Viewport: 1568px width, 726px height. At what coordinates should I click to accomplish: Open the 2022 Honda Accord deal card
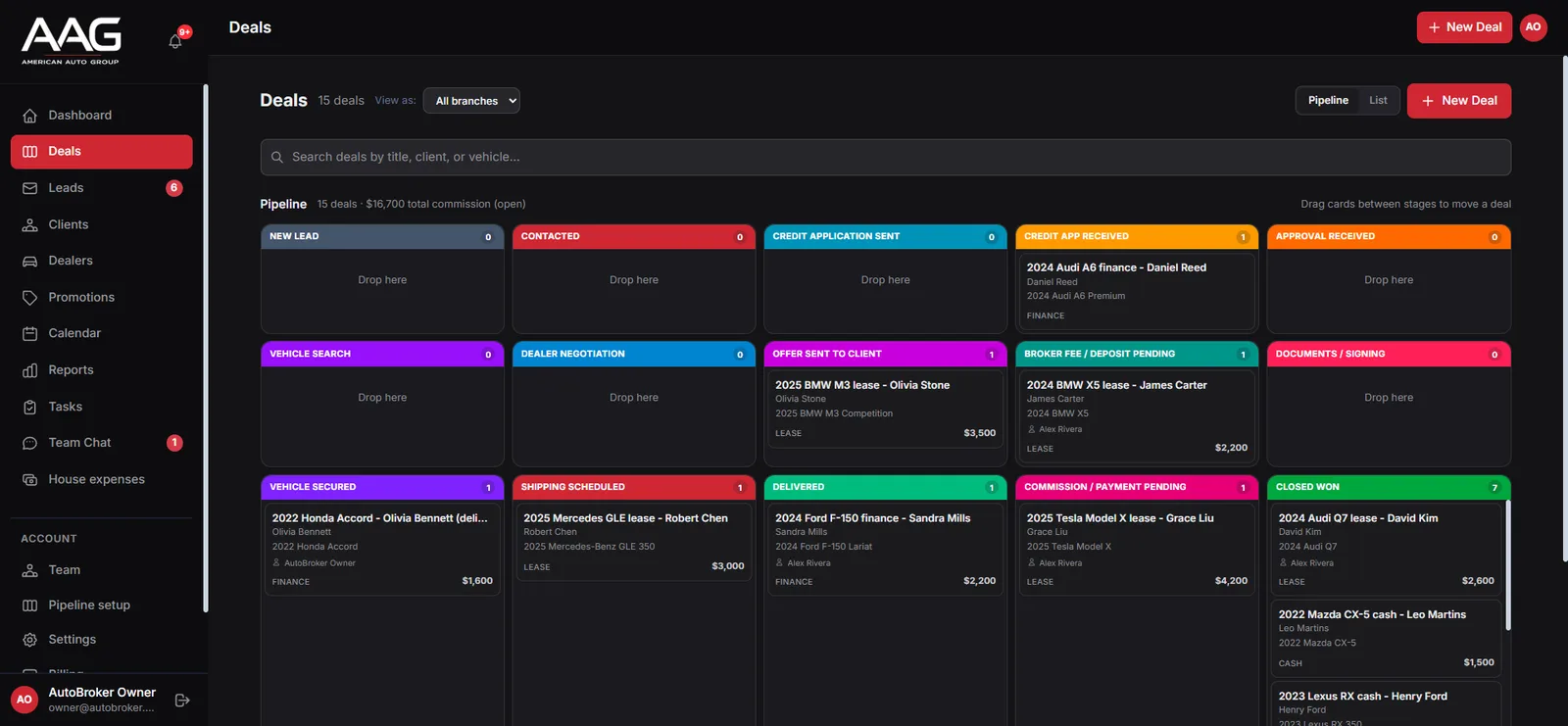[382, 550]
